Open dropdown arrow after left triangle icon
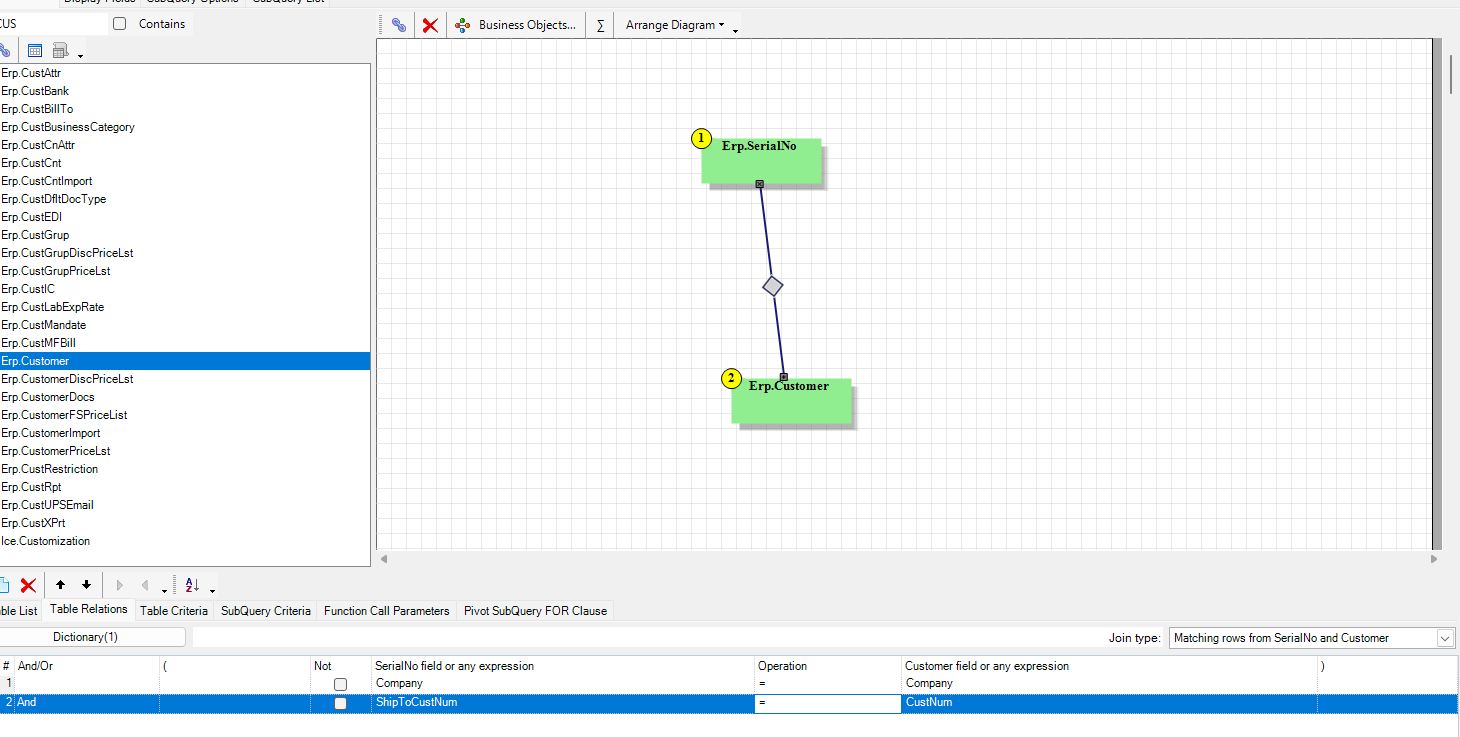Viewport: 1460px width, 737px height. pos(164,589)
